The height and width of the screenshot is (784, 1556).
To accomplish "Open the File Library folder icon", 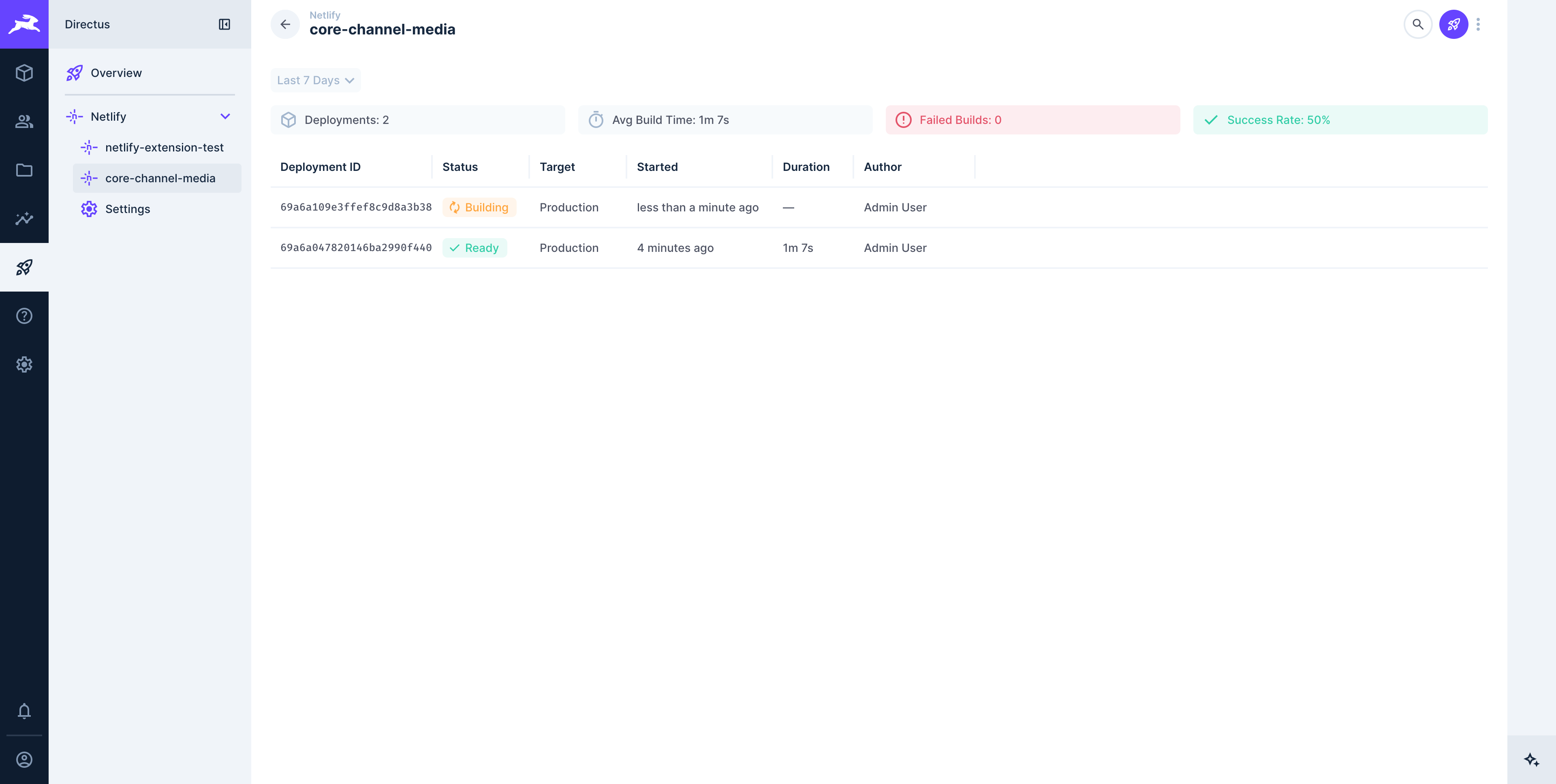I will 24,170.
